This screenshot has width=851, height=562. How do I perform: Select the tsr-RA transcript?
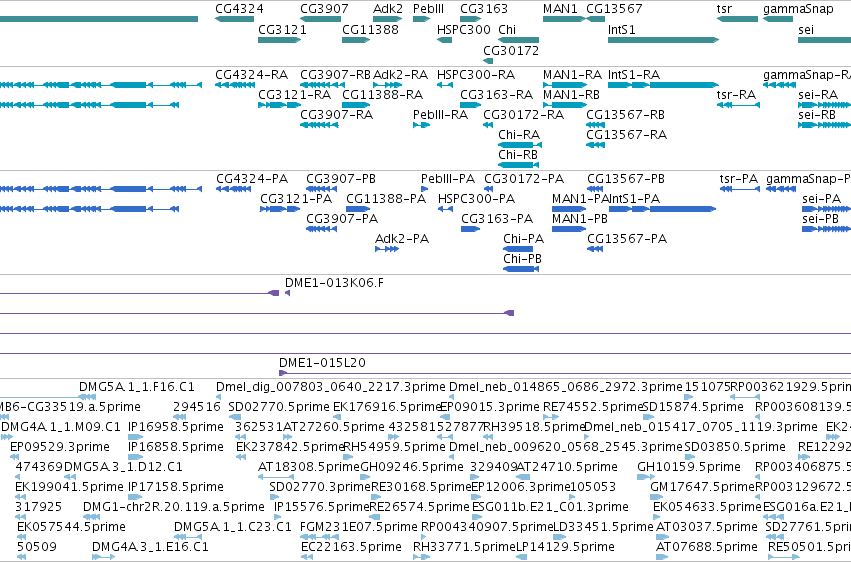[x=738, y=105]
